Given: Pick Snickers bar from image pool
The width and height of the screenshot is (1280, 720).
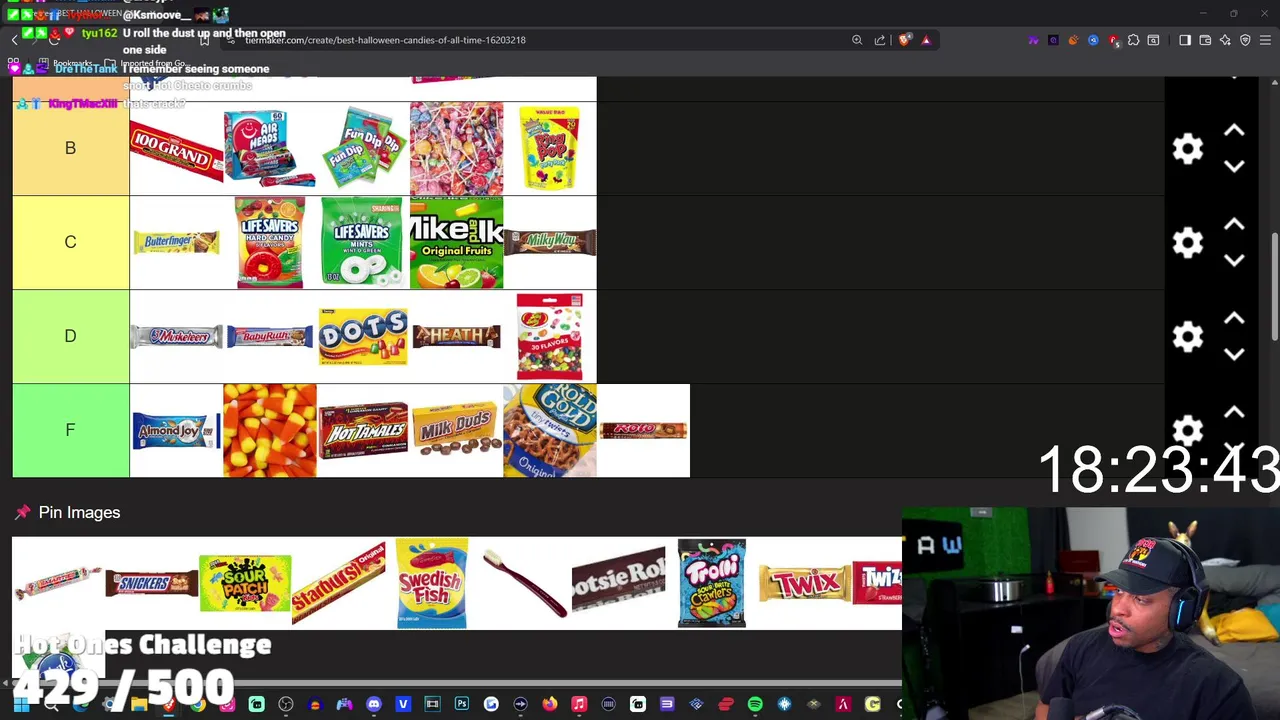Looking at the screenshot, I should 151,583.
